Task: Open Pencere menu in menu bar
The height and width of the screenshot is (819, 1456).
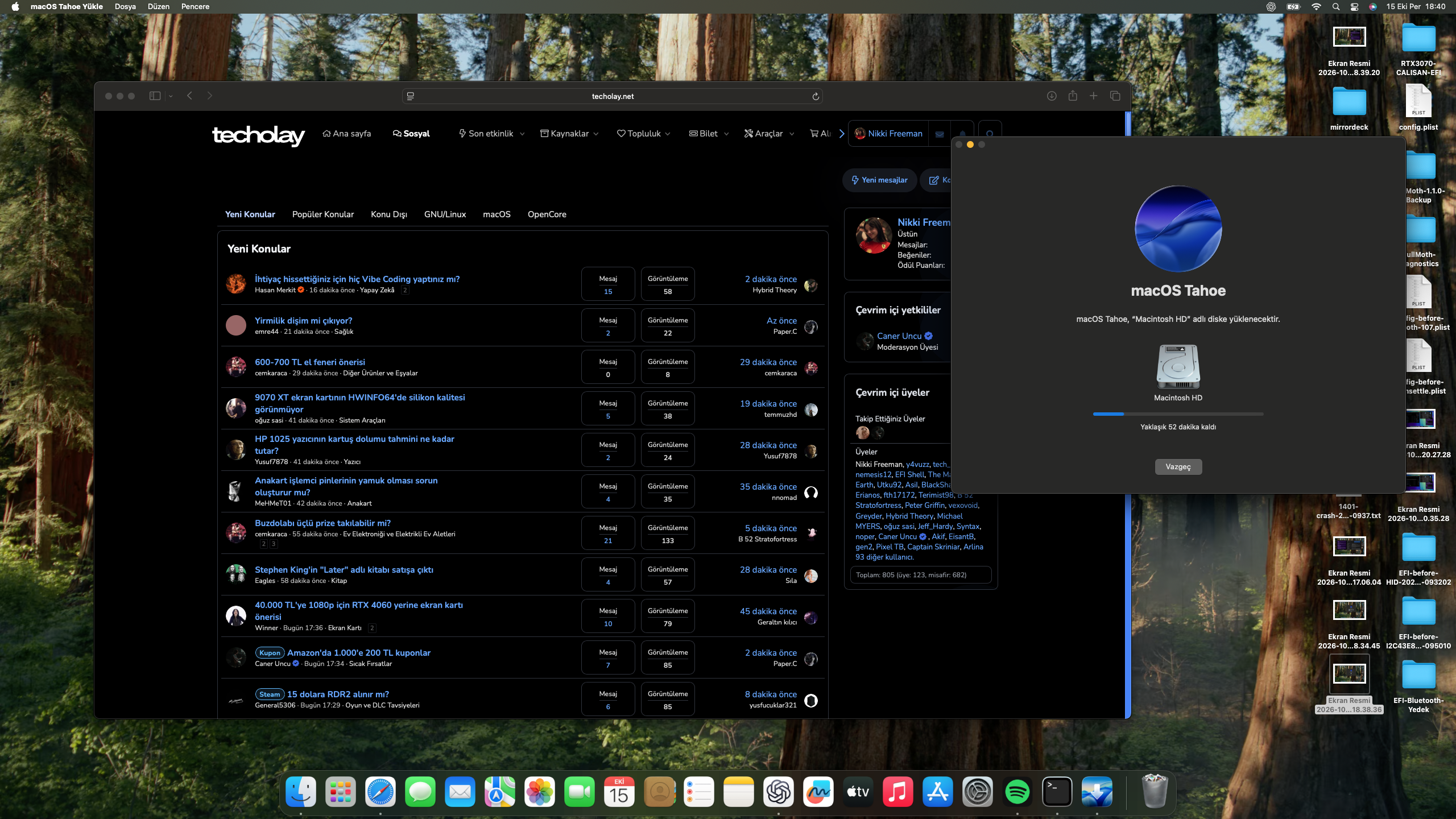Action: [195, 7]
